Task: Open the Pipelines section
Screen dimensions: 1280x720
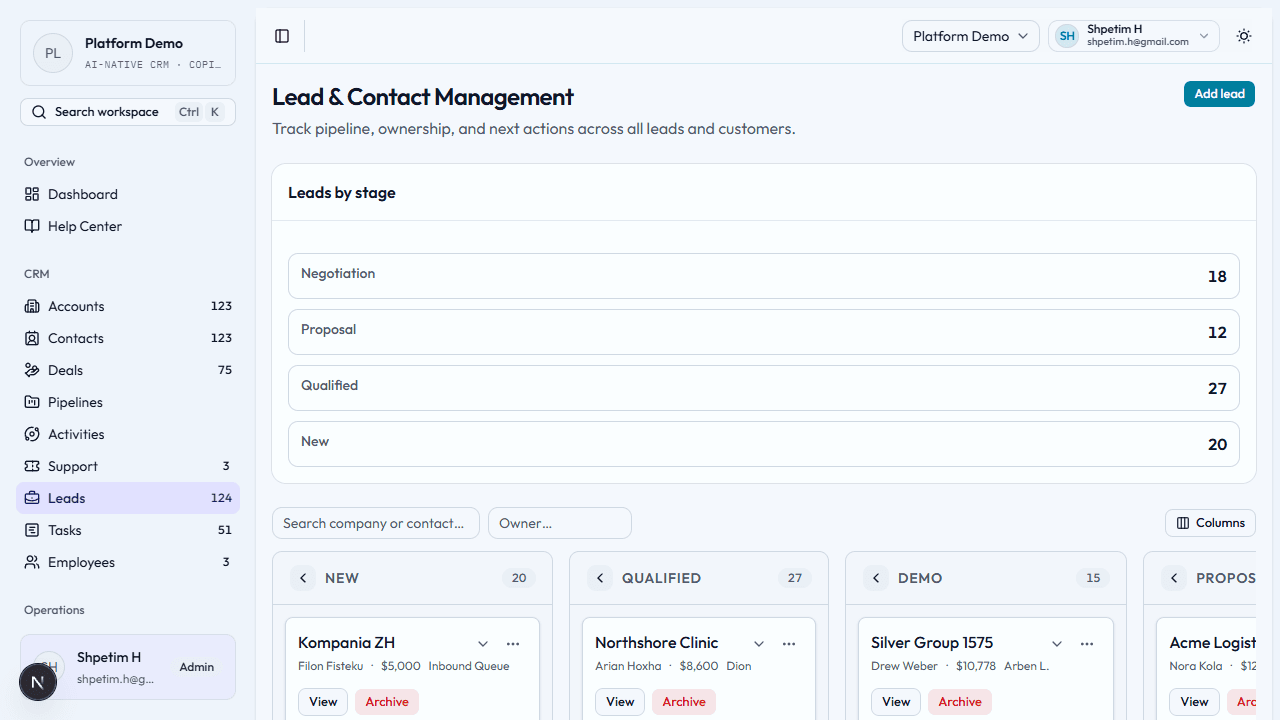Action: pyautogui.click(x=74, y=402)
